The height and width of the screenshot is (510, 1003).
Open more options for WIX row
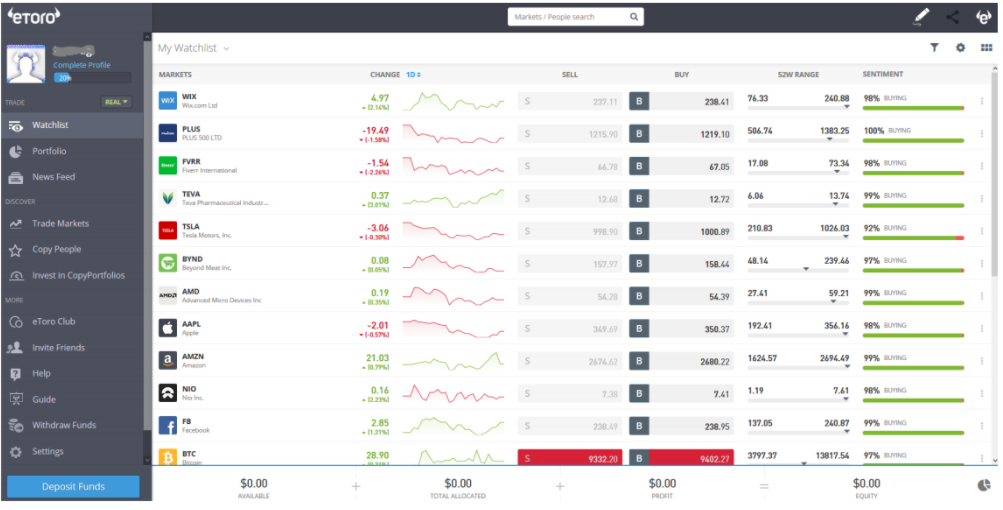click(982, 101)
